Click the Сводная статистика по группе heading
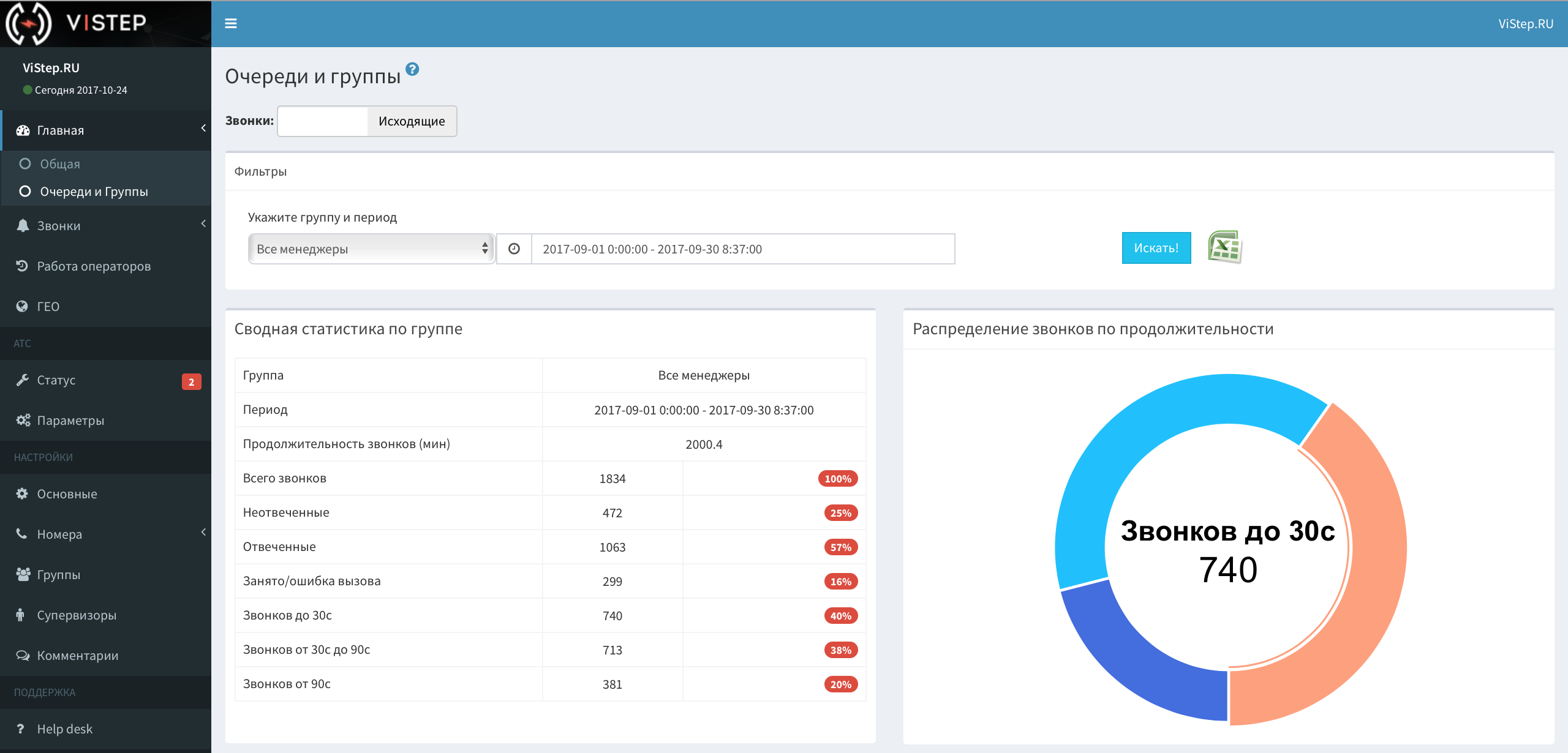The height and width of the screenshot is (753, 1568). pyautogui.click(x=349, y=329)
